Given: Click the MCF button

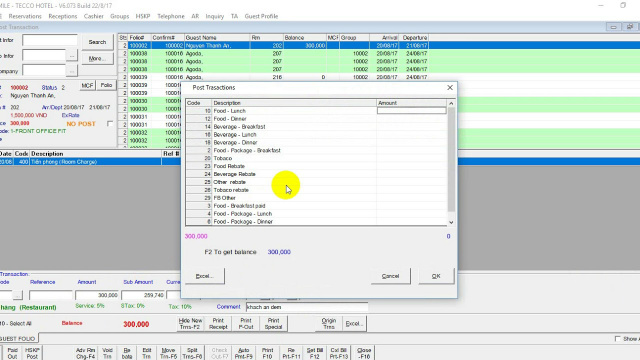Looking at the screenshot, I should (87, 85).
